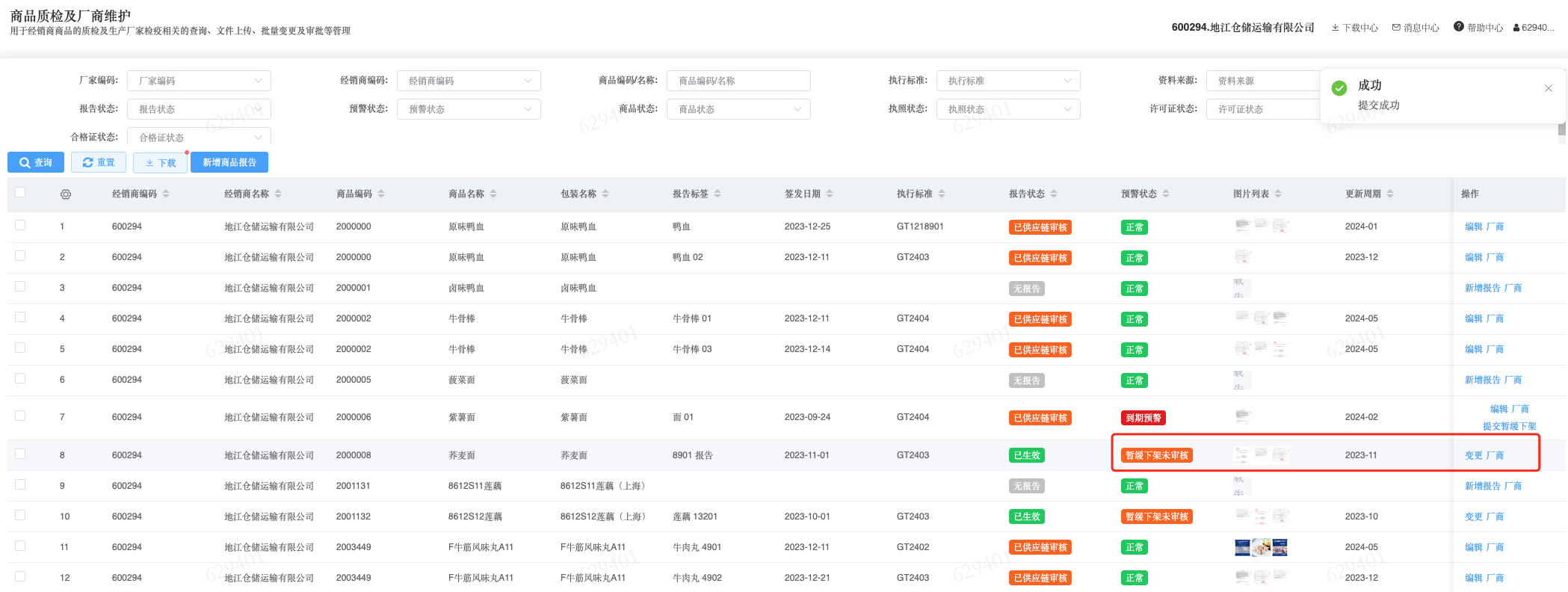This screenshot has width=1568, height=592.
Task: Open the 预警状态 filter dropdown
Action: click(469, 109)
